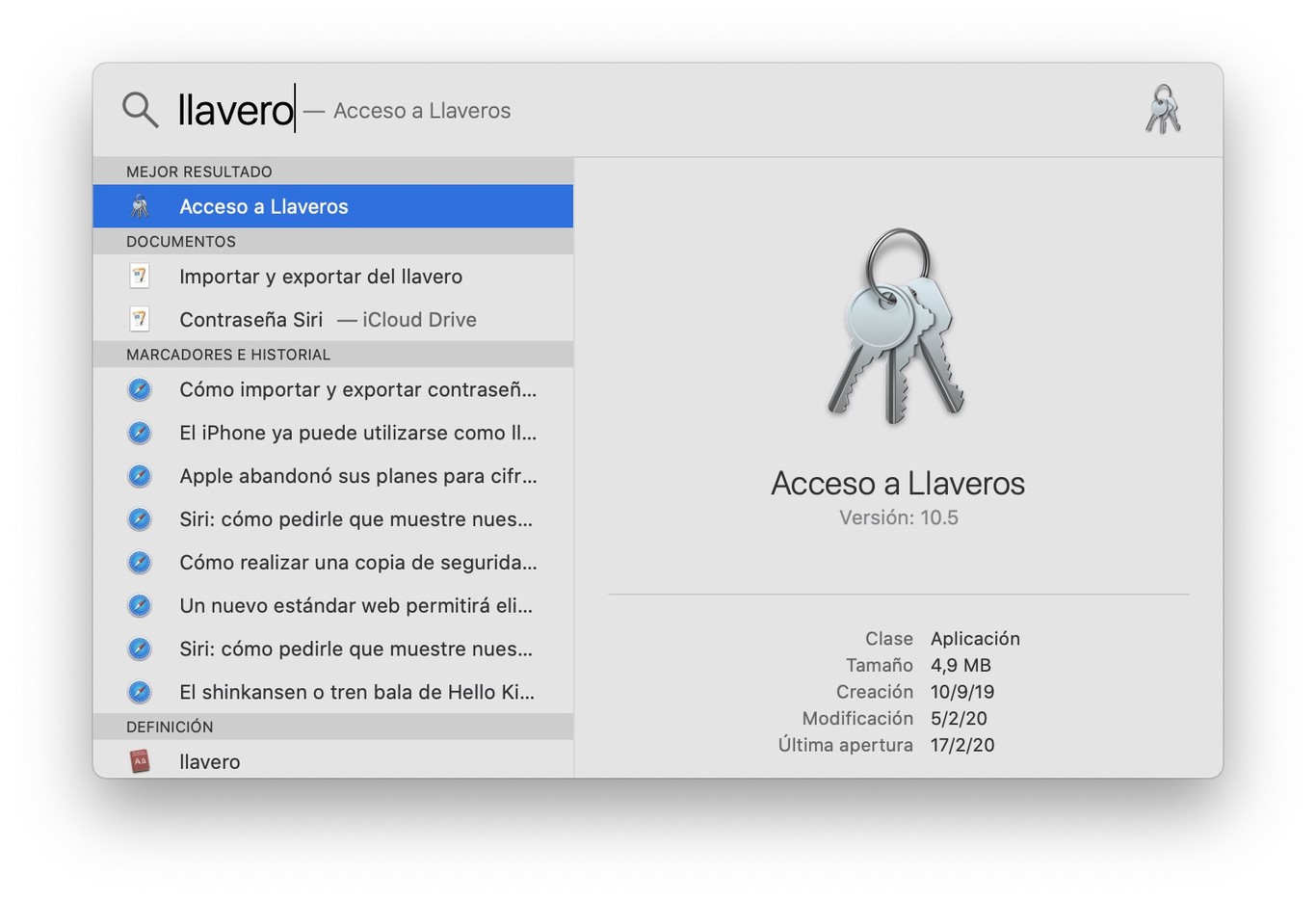The image size is (1316, 901).
Task: Click the 'DOCUMENTOS' section header
Action: click(x=181, y=242)
